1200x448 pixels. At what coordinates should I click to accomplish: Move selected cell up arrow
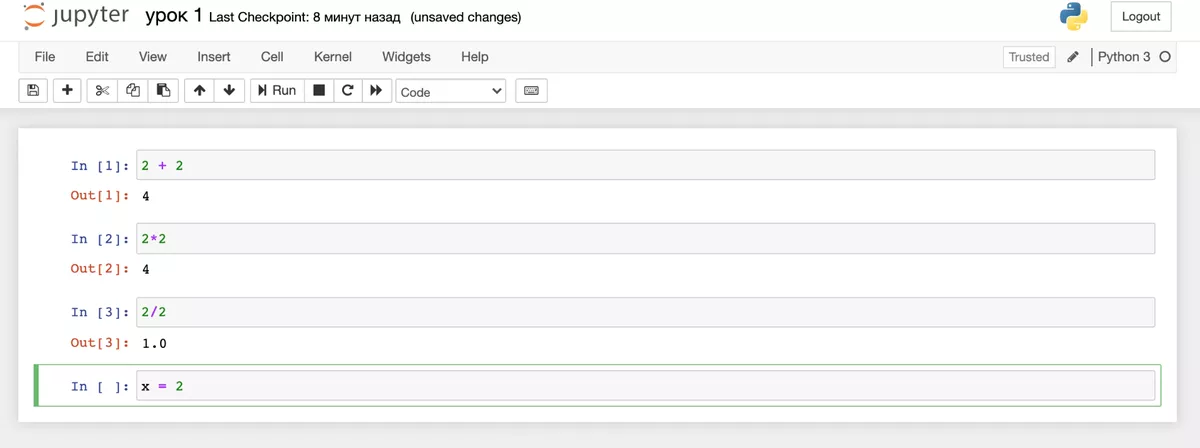click(x=200, y=91)
